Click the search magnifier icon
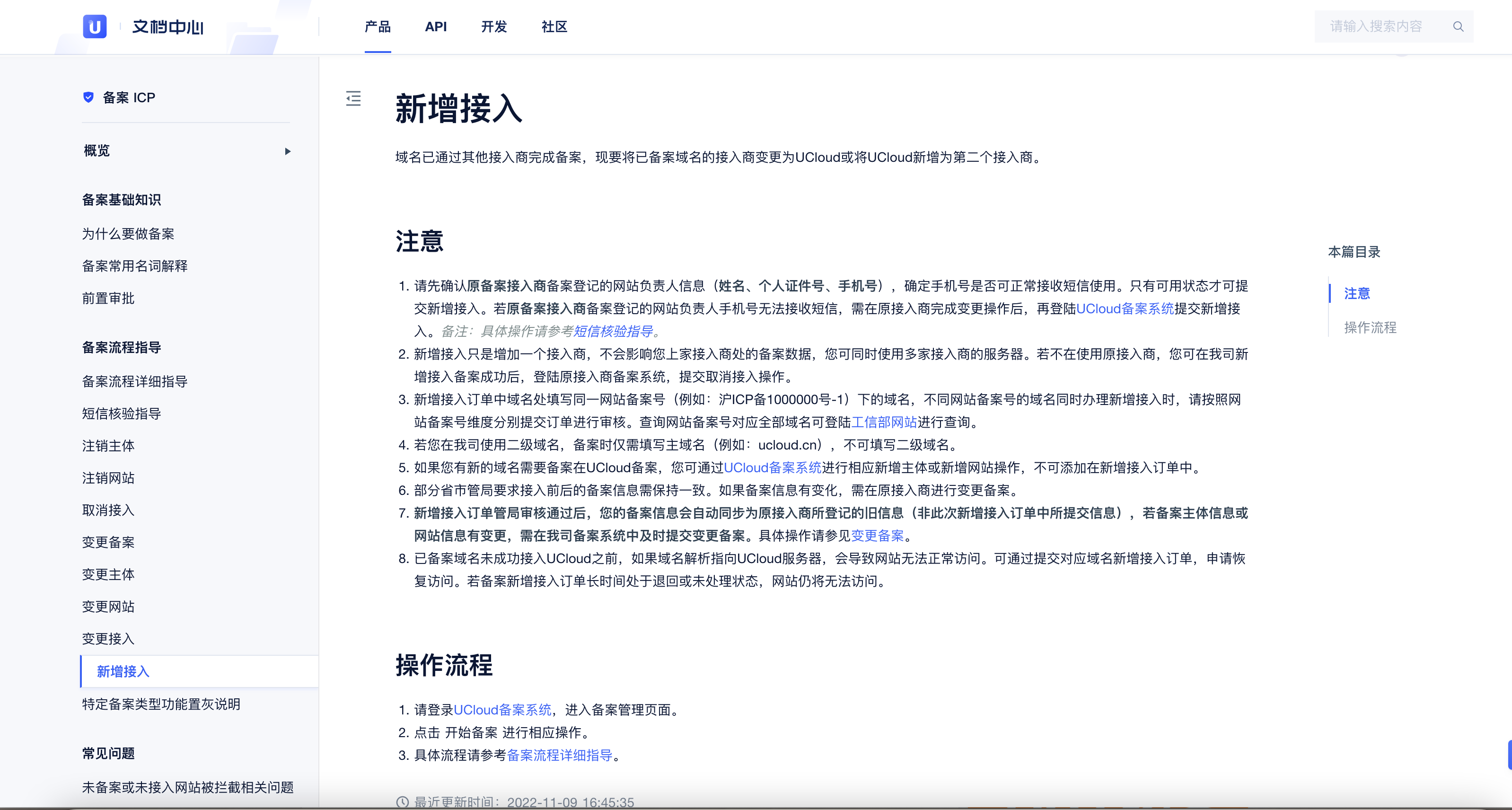Screen dimensions: 1512x810 coord(1458,26)
